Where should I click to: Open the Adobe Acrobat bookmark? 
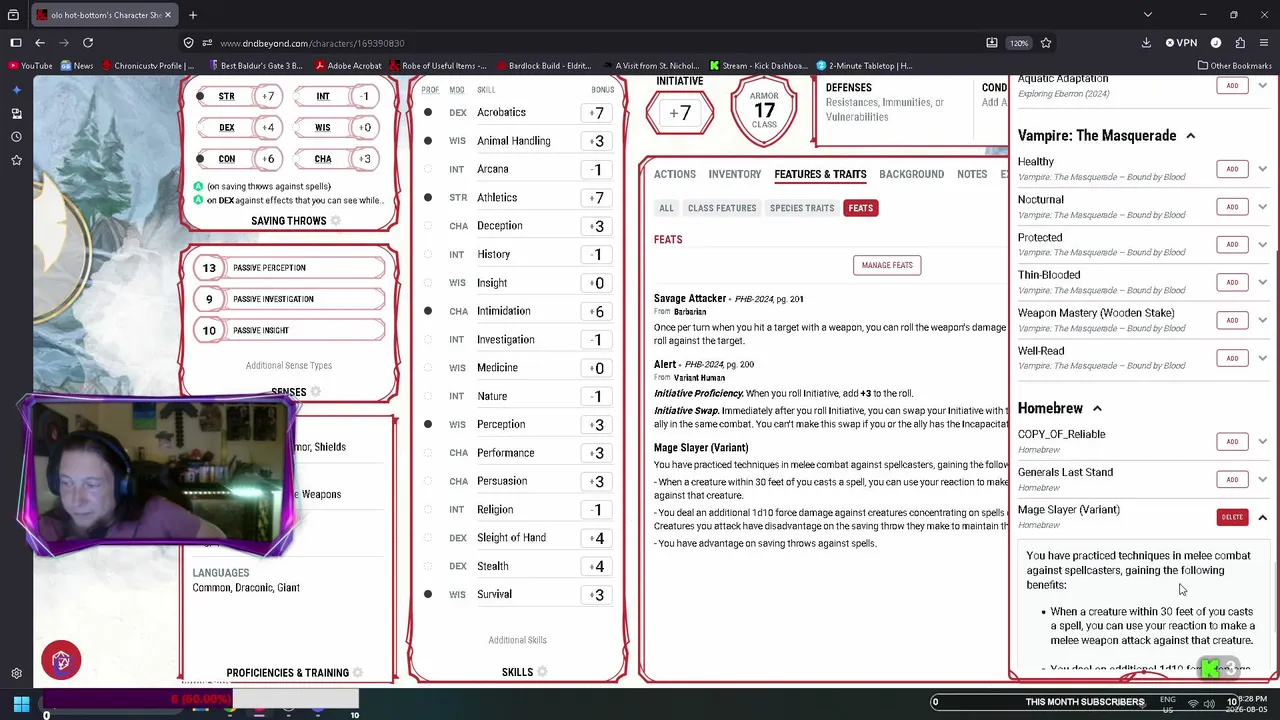coord(348,66)
